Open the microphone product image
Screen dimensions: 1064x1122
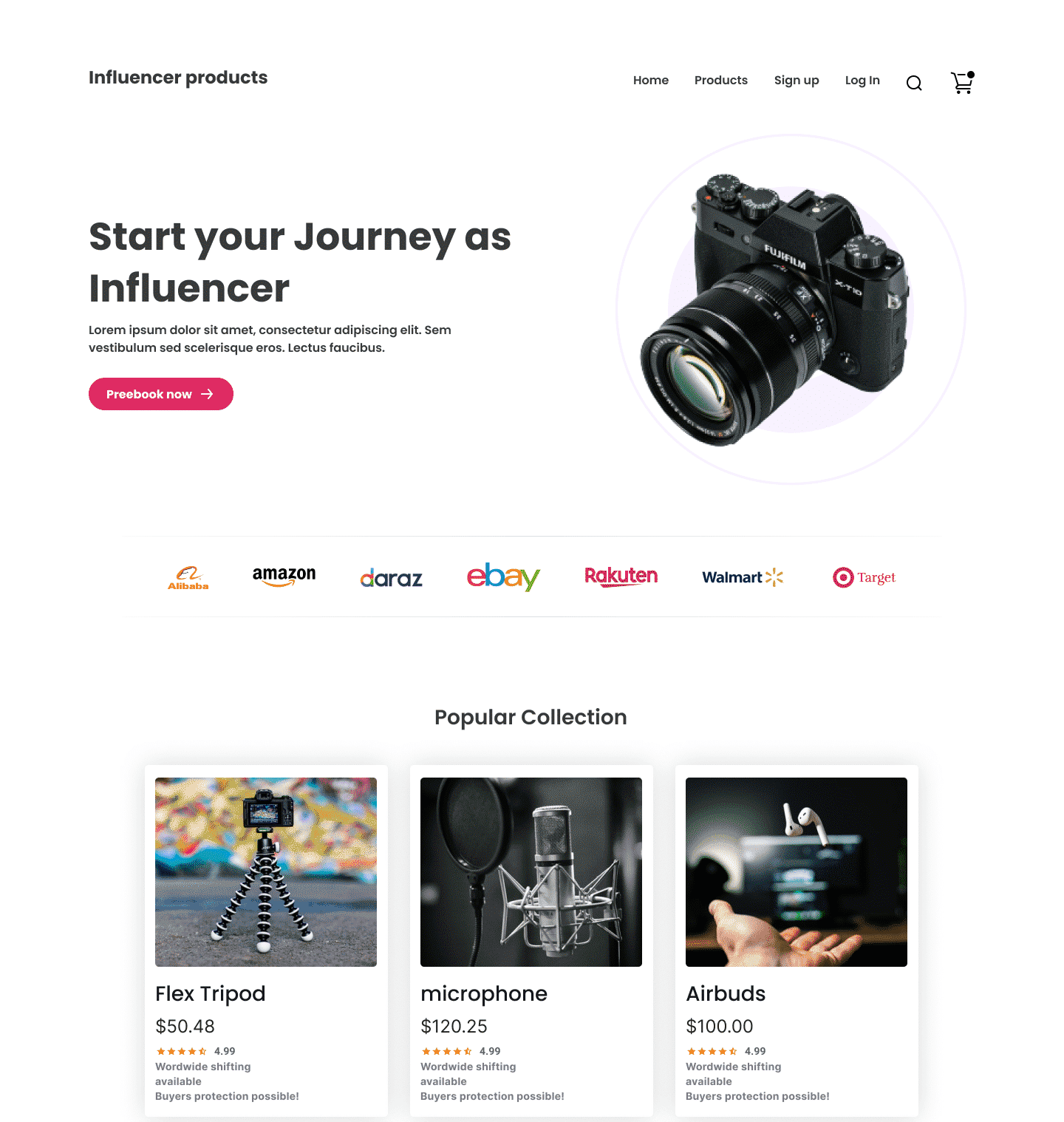pyautogui.click(x=531, y=872)
